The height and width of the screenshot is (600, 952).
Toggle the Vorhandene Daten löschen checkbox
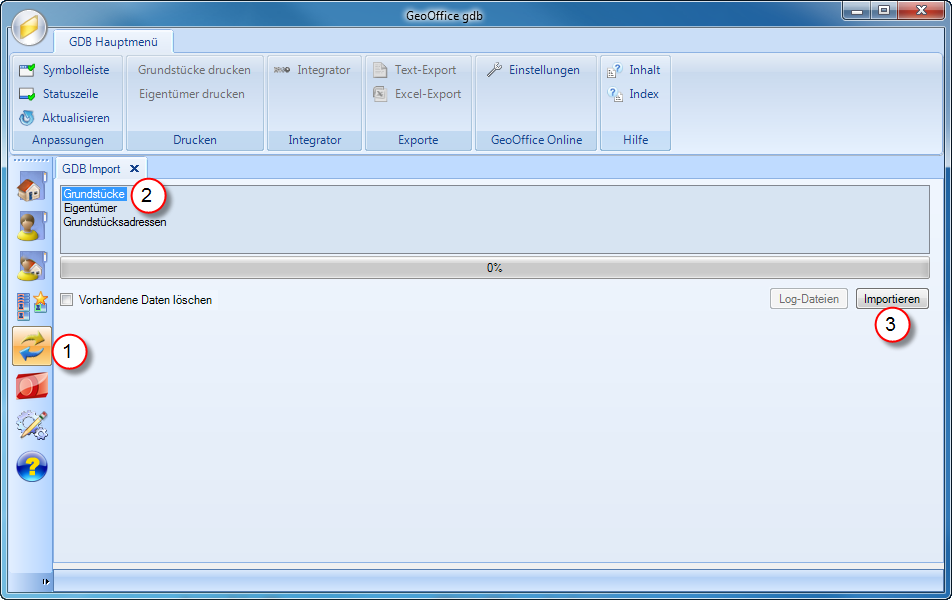[66, 299]
